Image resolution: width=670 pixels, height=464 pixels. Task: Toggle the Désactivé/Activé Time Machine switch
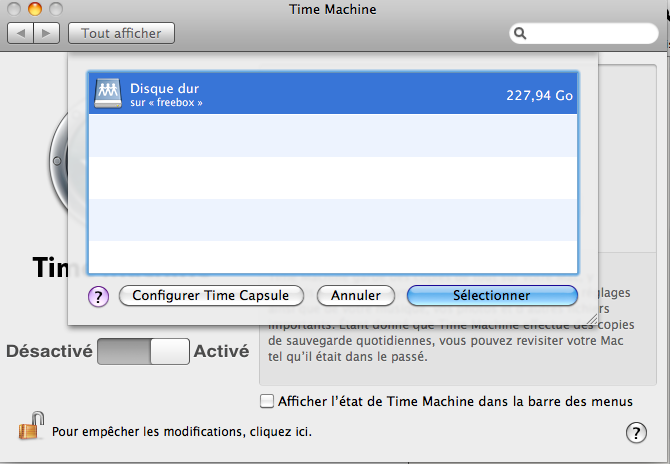(x=143, y=351)
